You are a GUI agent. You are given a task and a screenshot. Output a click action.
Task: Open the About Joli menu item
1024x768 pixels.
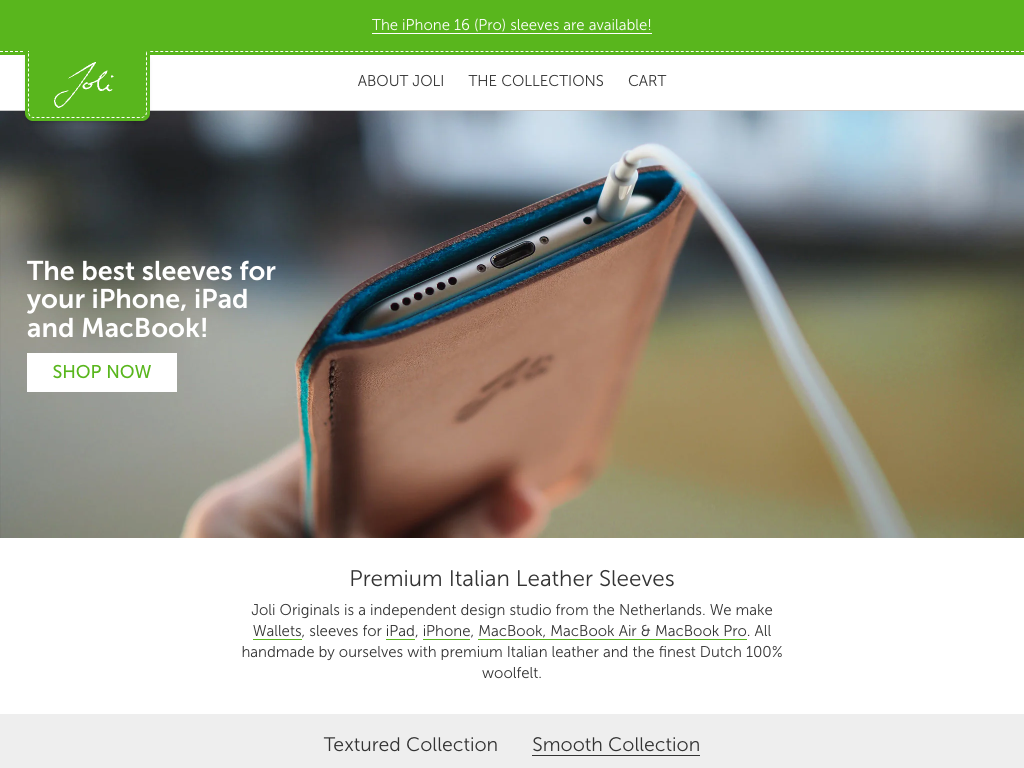click(x=400, y=81)
